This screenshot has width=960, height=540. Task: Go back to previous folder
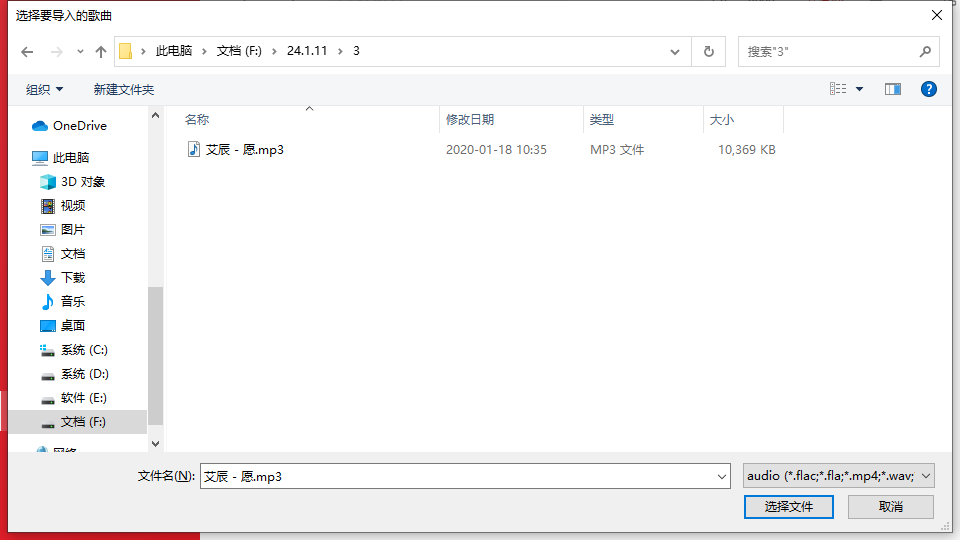click(x=27, y=52)
